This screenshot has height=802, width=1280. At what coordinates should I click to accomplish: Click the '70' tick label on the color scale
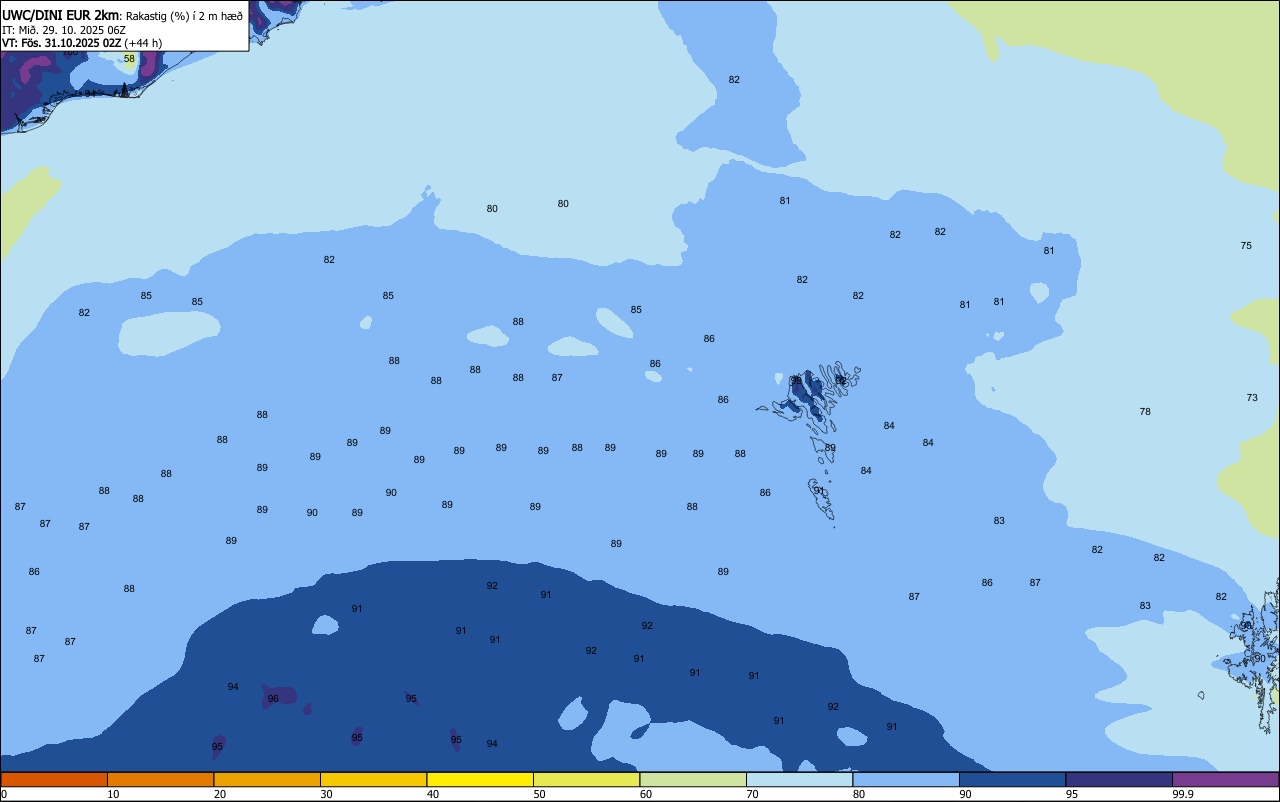pyautogui.click(x=753, y=794)
